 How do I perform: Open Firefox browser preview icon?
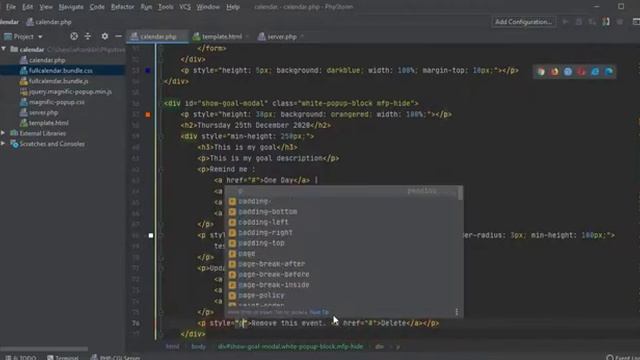point(554,72)
